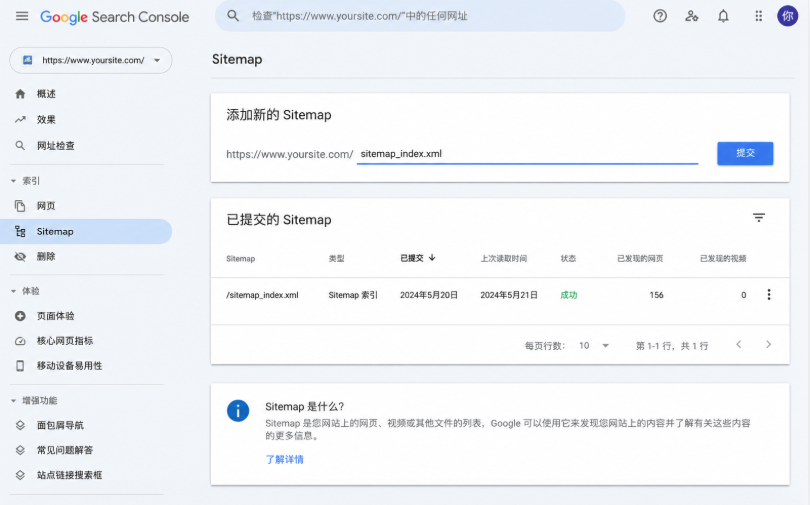Click the Sitemap 索引 type cell

pyautogui.click(x=353, y=295)
